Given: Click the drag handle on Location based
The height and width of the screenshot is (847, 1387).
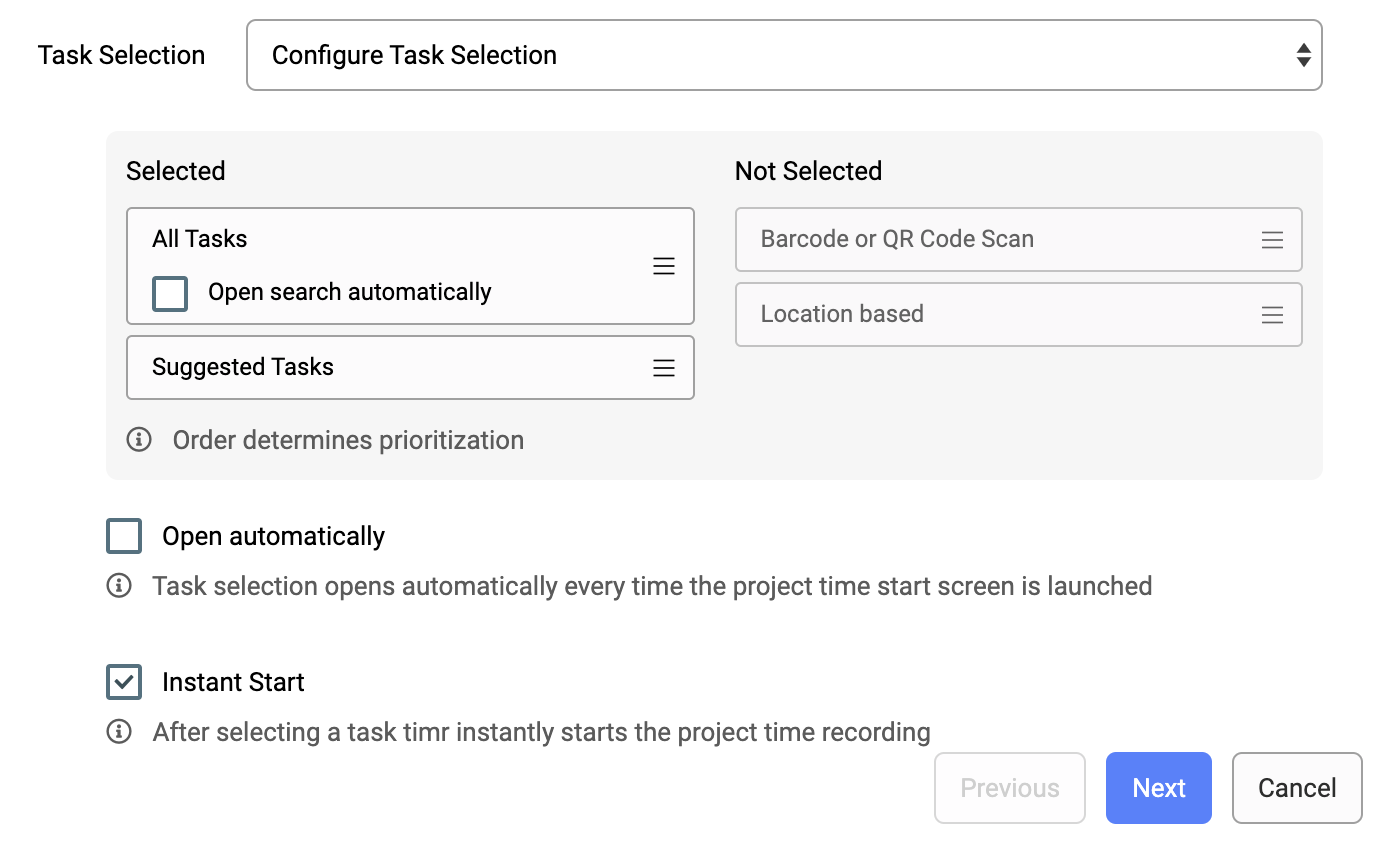Looking at the screenshot, I should pos(1272,315).
